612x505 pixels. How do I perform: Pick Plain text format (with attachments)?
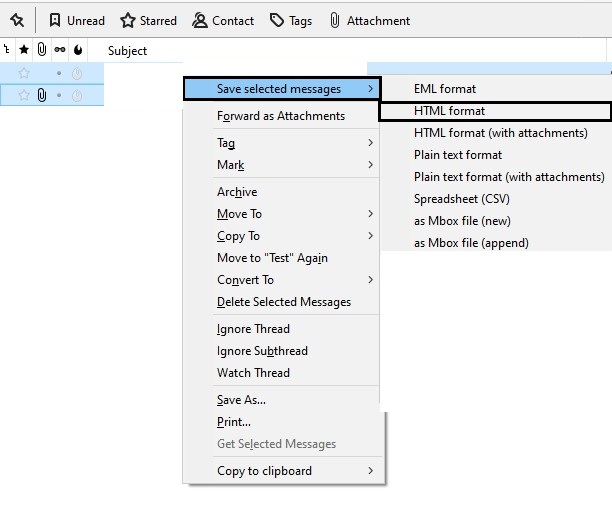pyautogui.click(x=496, y=177)
